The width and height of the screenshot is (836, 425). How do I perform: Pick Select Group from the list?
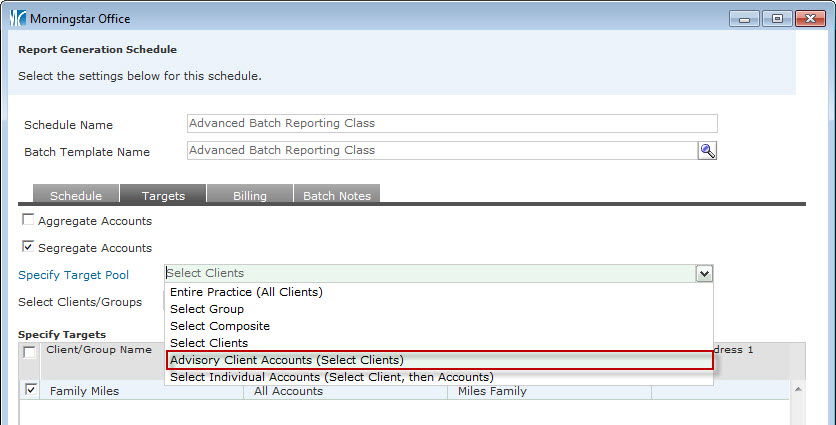pos(207,309)
